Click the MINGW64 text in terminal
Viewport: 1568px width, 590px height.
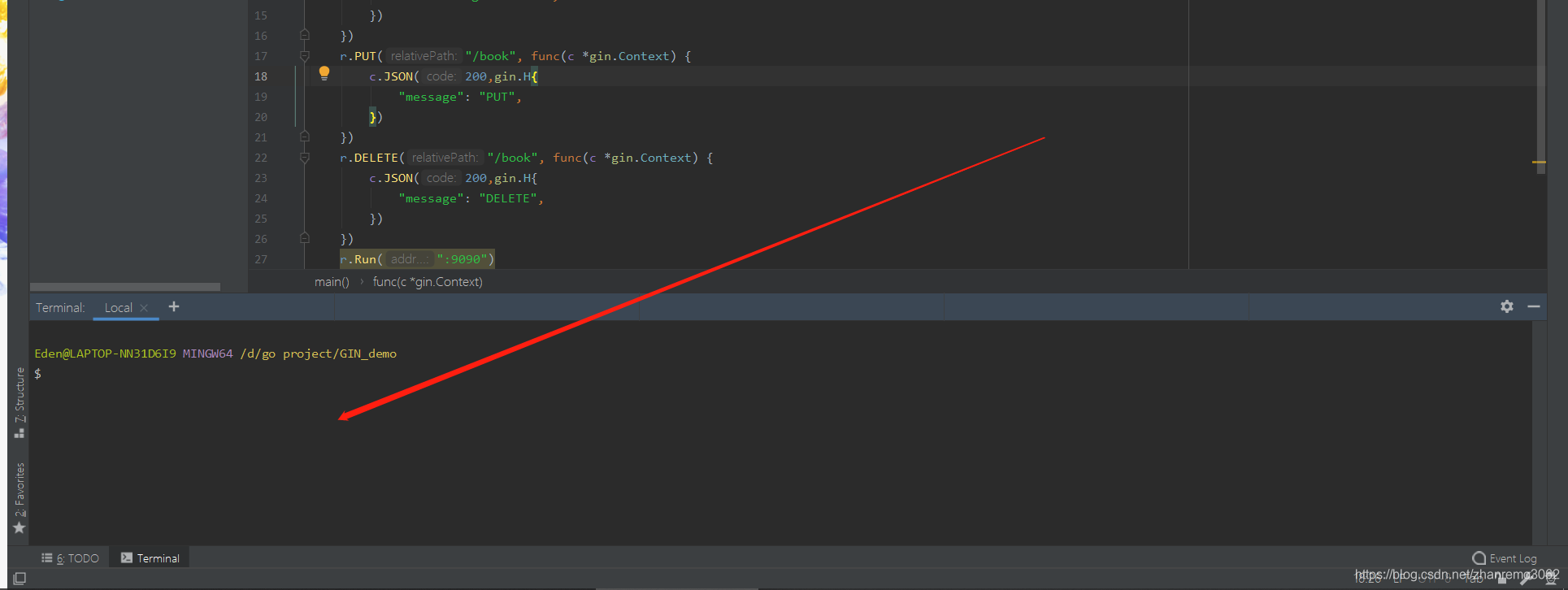[207, 354]
